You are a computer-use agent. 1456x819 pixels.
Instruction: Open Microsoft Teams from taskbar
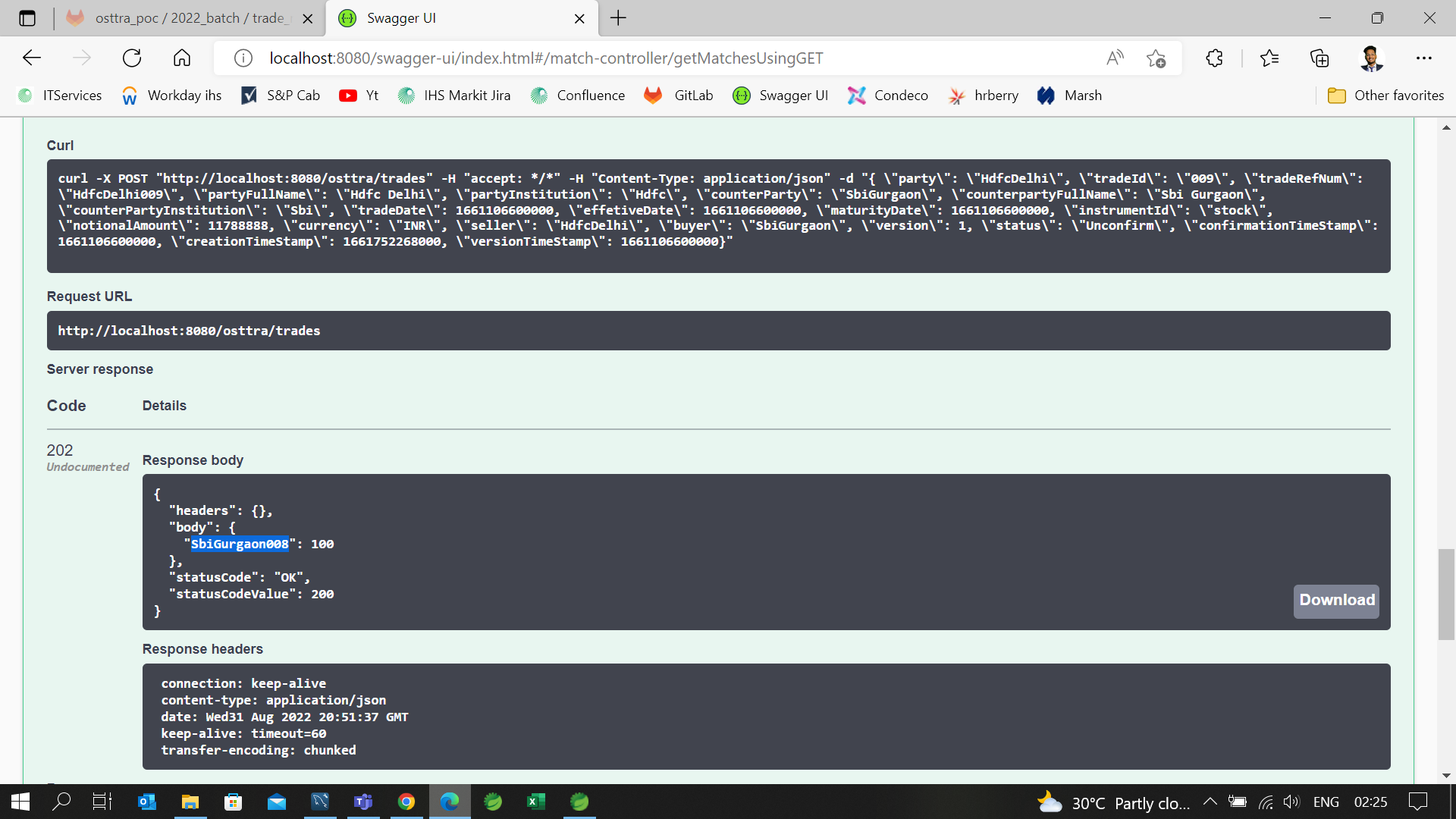click(363, 802)
